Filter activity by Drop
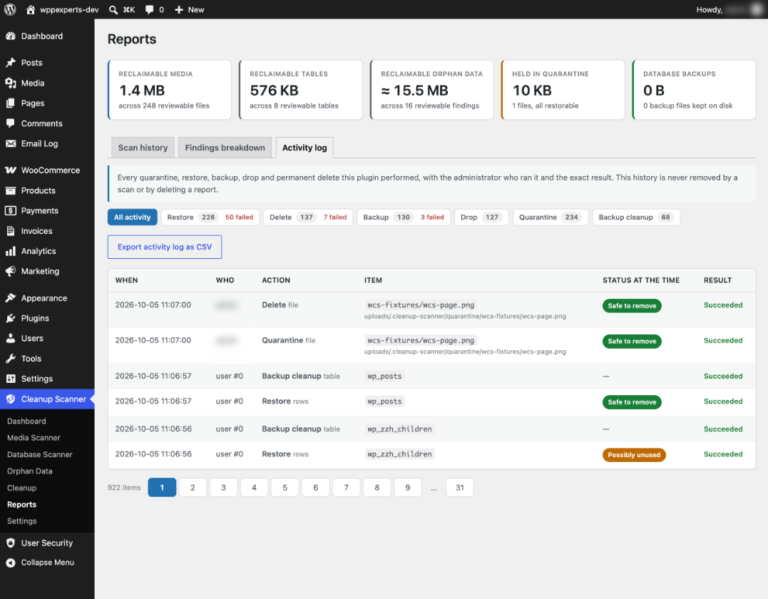 coord(481,217)
